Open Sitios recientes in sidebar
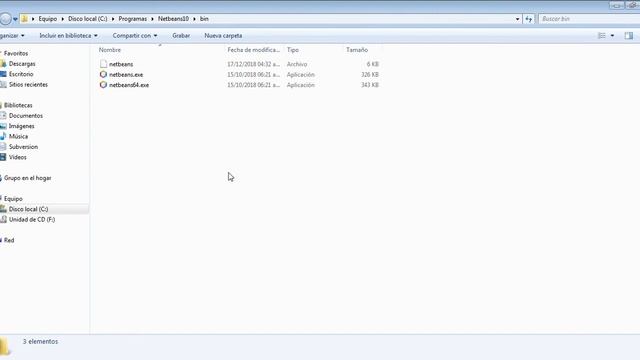Screen dimensions: 640x360 (x=28, y=84)
